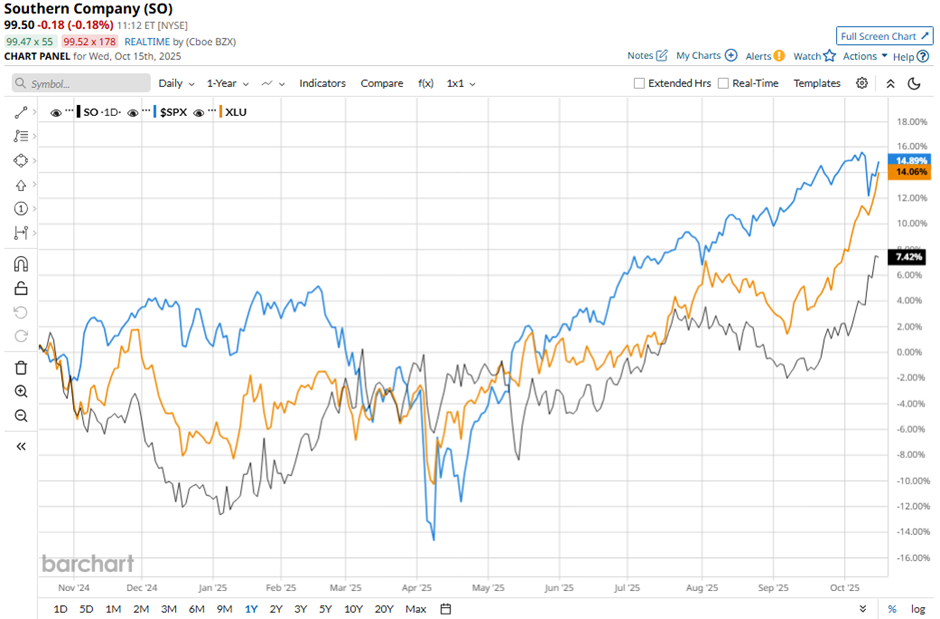The height and width of the screenshot is (619, 940).
Task: Open the Daily frequency dropdown
Action: pos(176,83)
